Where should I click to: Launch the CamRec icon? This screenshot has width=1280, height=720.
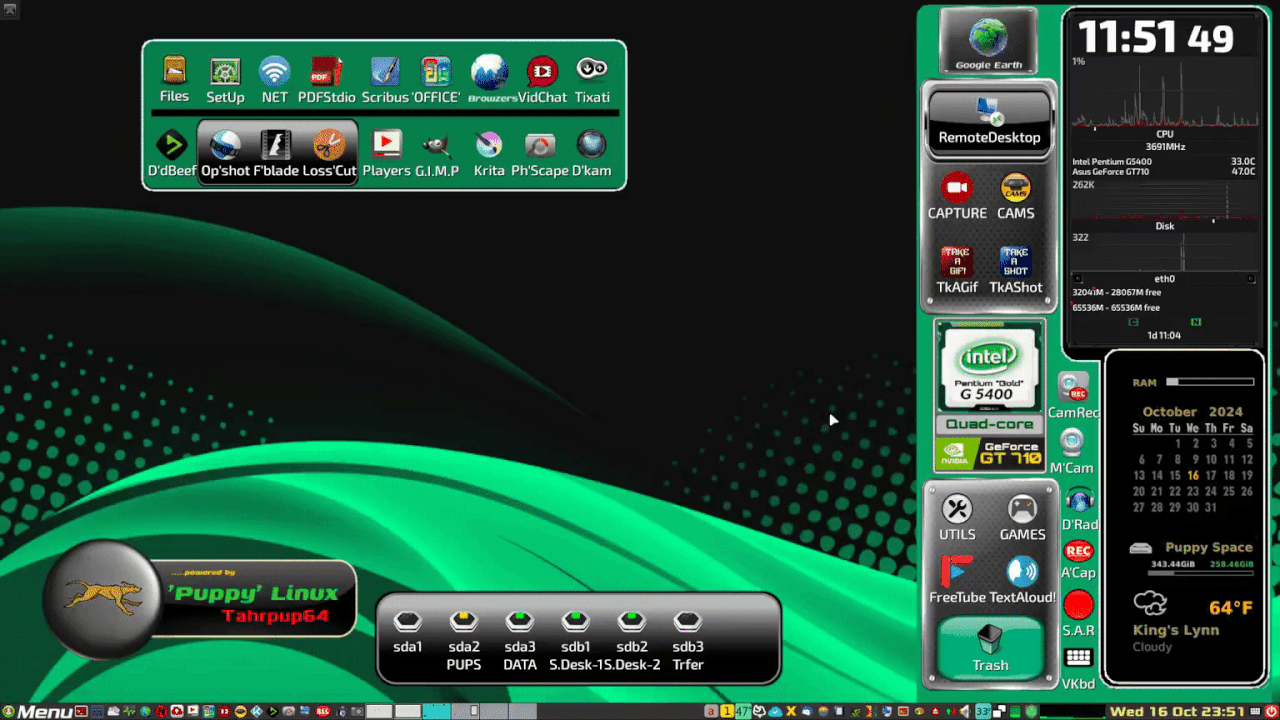1073,388
